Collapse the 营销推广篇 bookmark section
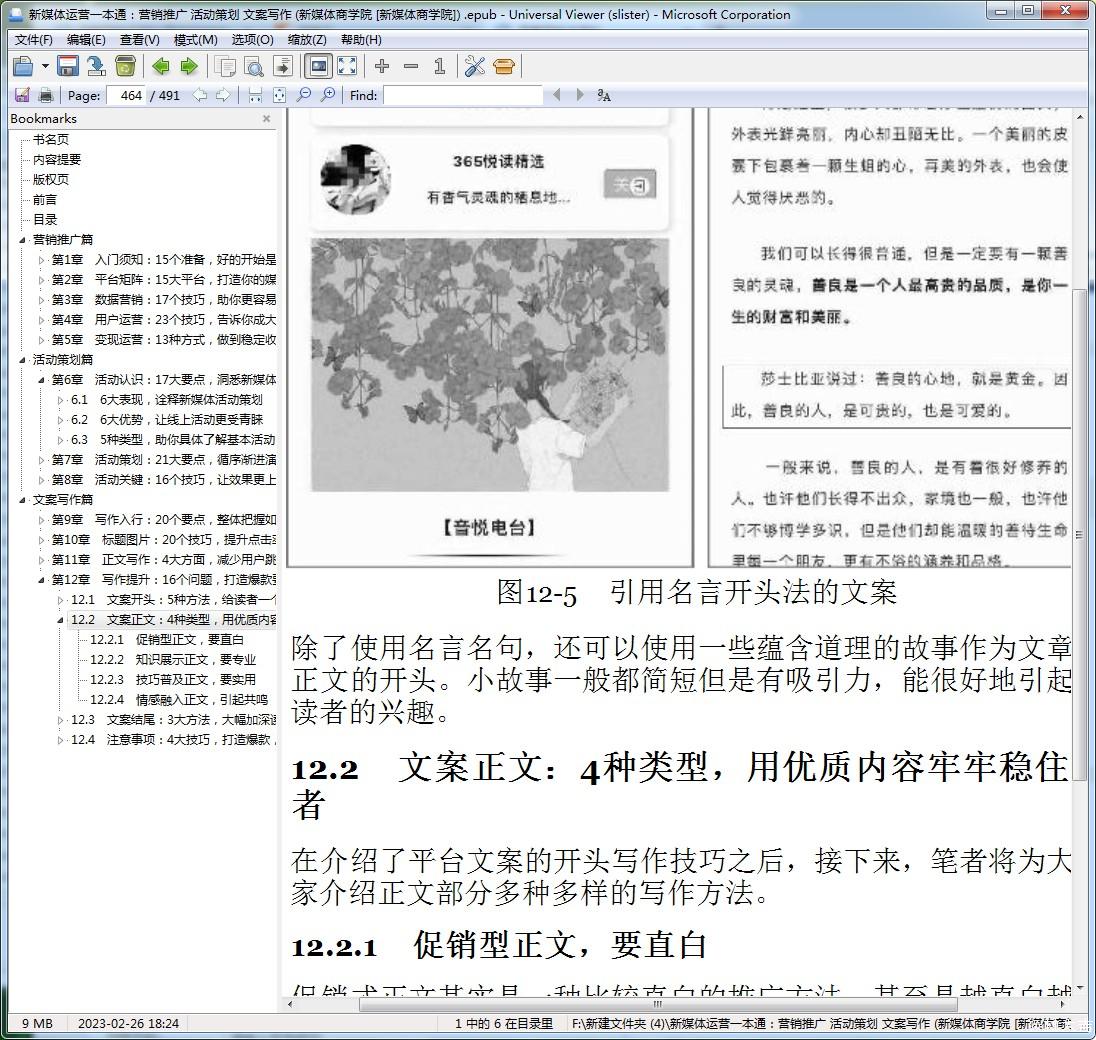The height and width of the screenshot is (1040, 1096). pos(23,240)
